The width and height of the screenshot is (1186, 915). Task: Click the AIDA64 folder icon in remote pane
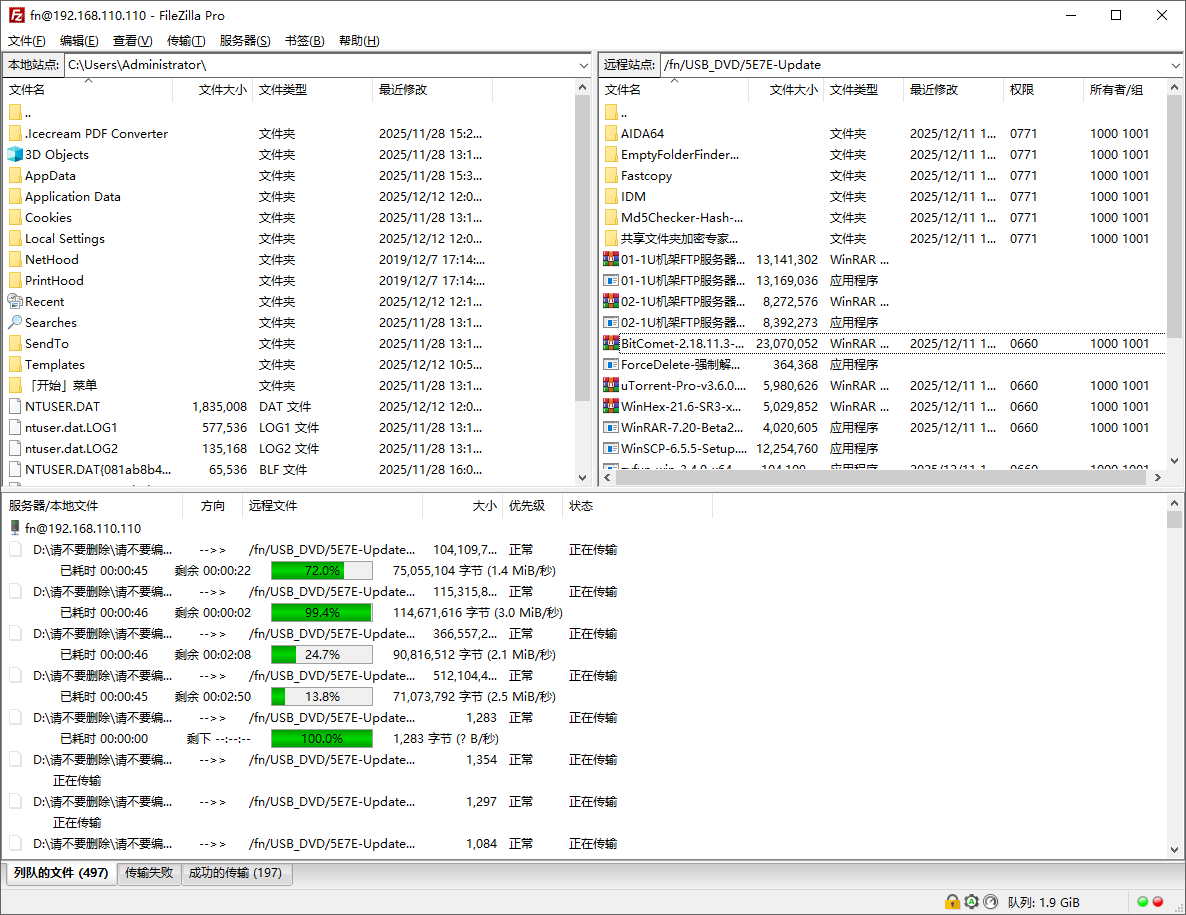pyautogui.click(x=611, y=133)
